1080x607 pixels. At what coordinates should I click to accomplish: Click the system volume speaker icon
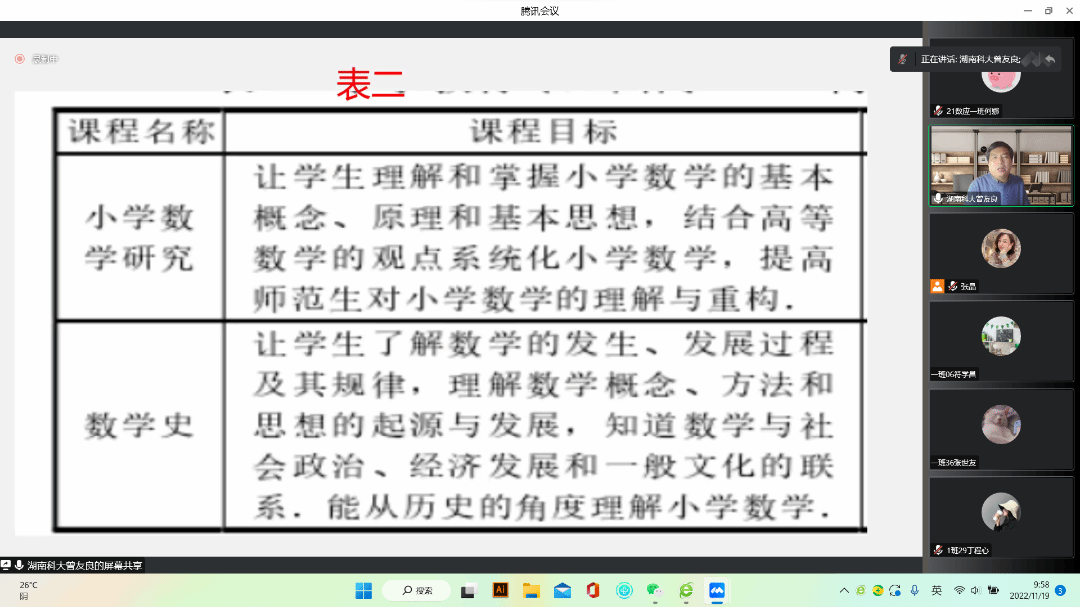point(976,590)
